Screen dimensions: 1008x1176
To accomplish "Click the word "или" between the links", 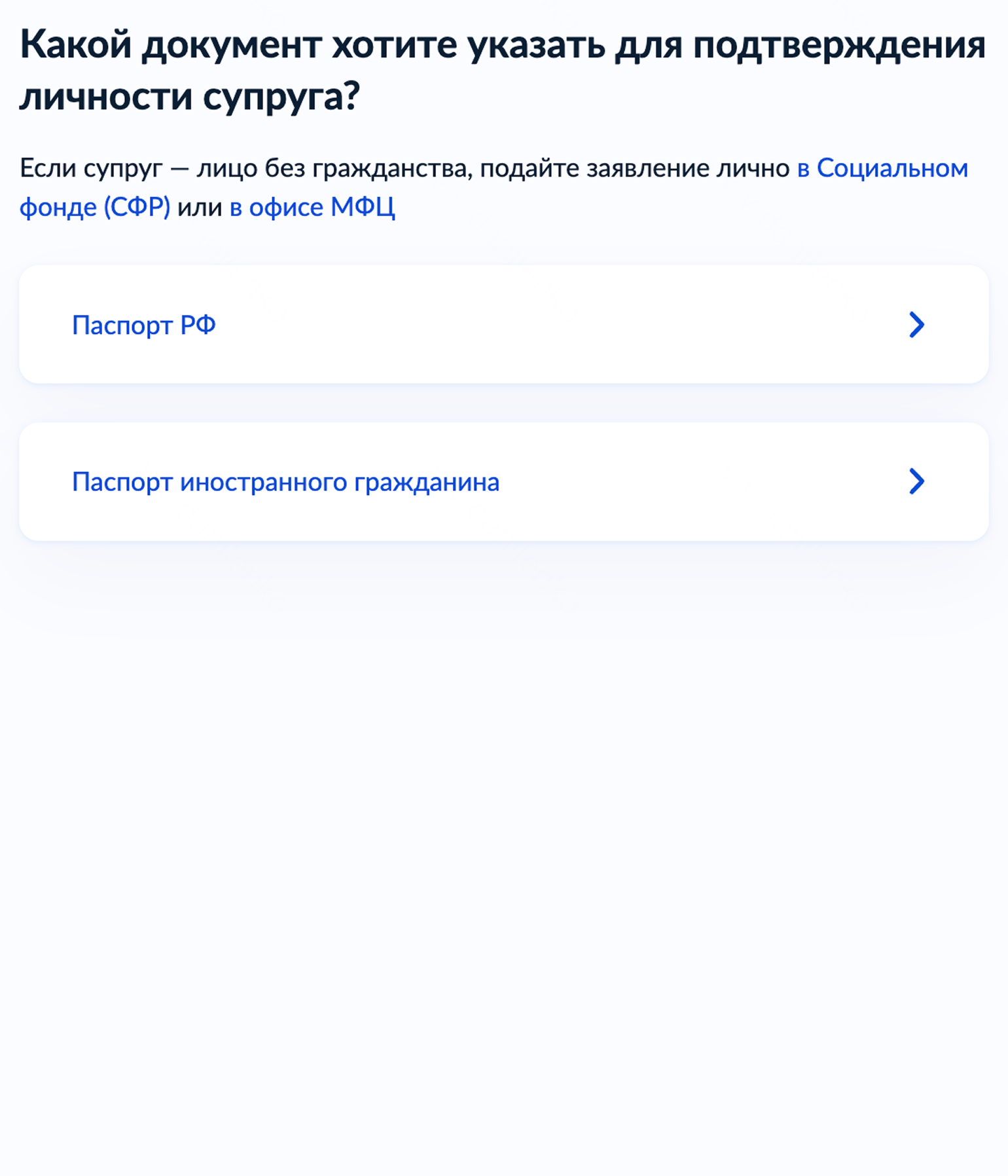I will pos(200,208).
